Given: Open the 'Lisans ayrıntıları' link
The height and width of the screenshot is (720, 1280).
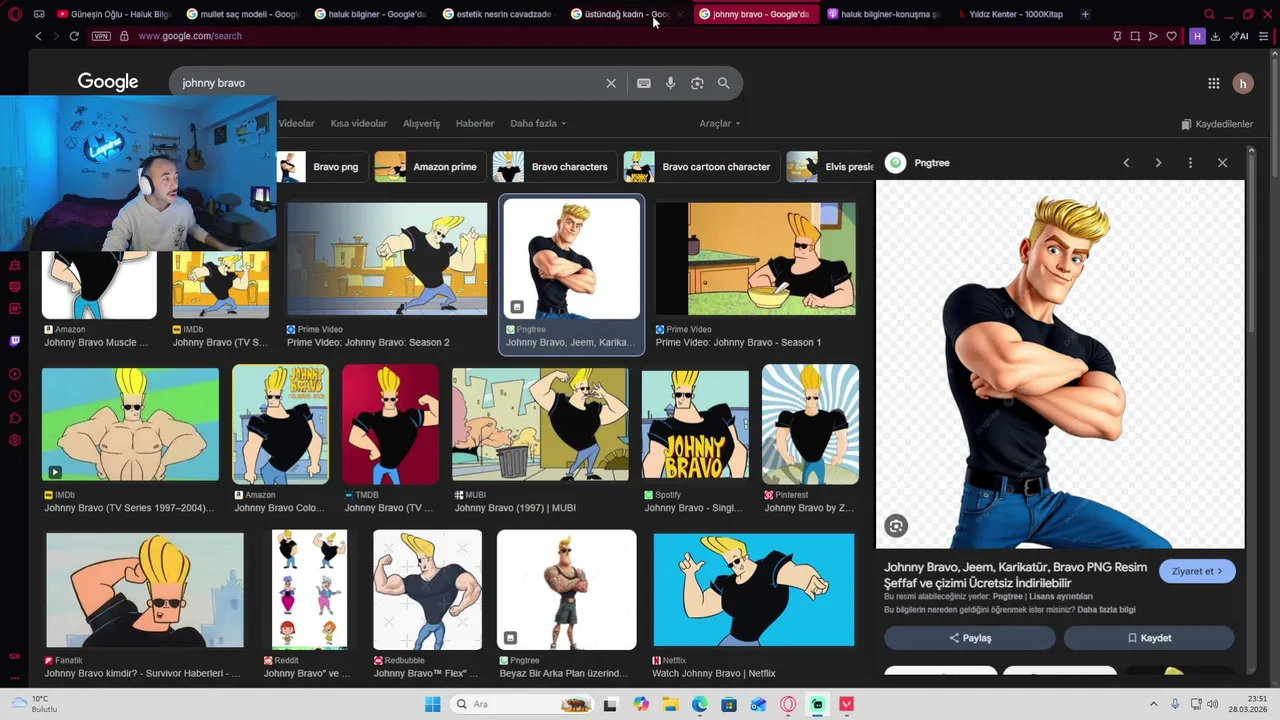Looking at the screenshot, I should [1061, 596].
